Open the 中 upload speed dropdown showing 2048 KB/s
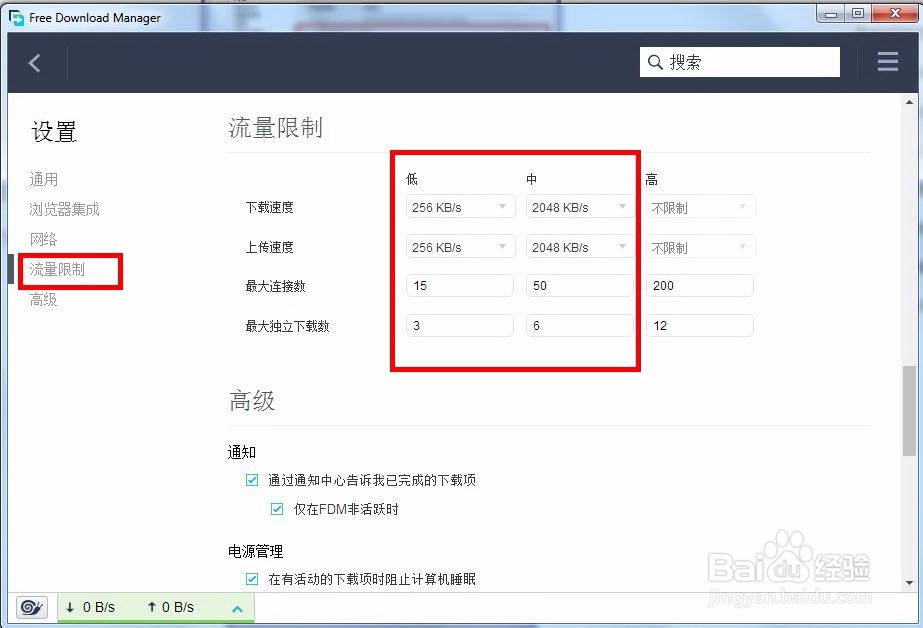Image resolution: width=923 pixels, height=628 pixels. click(x=579, y=246)
